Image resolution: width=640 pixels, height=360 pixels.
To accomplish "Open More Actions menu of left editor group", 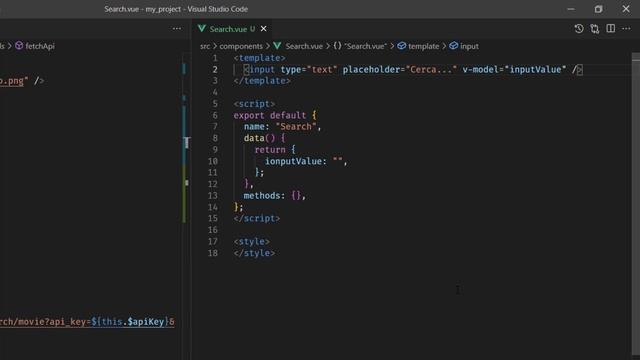I will coord(177,29).
